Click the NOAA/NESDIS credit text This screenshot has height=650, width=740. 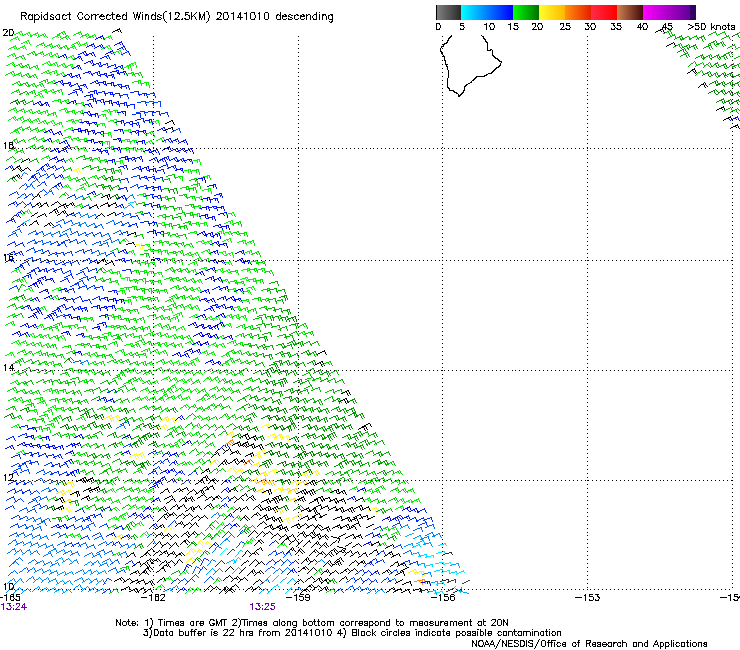[x=589, y=643]
